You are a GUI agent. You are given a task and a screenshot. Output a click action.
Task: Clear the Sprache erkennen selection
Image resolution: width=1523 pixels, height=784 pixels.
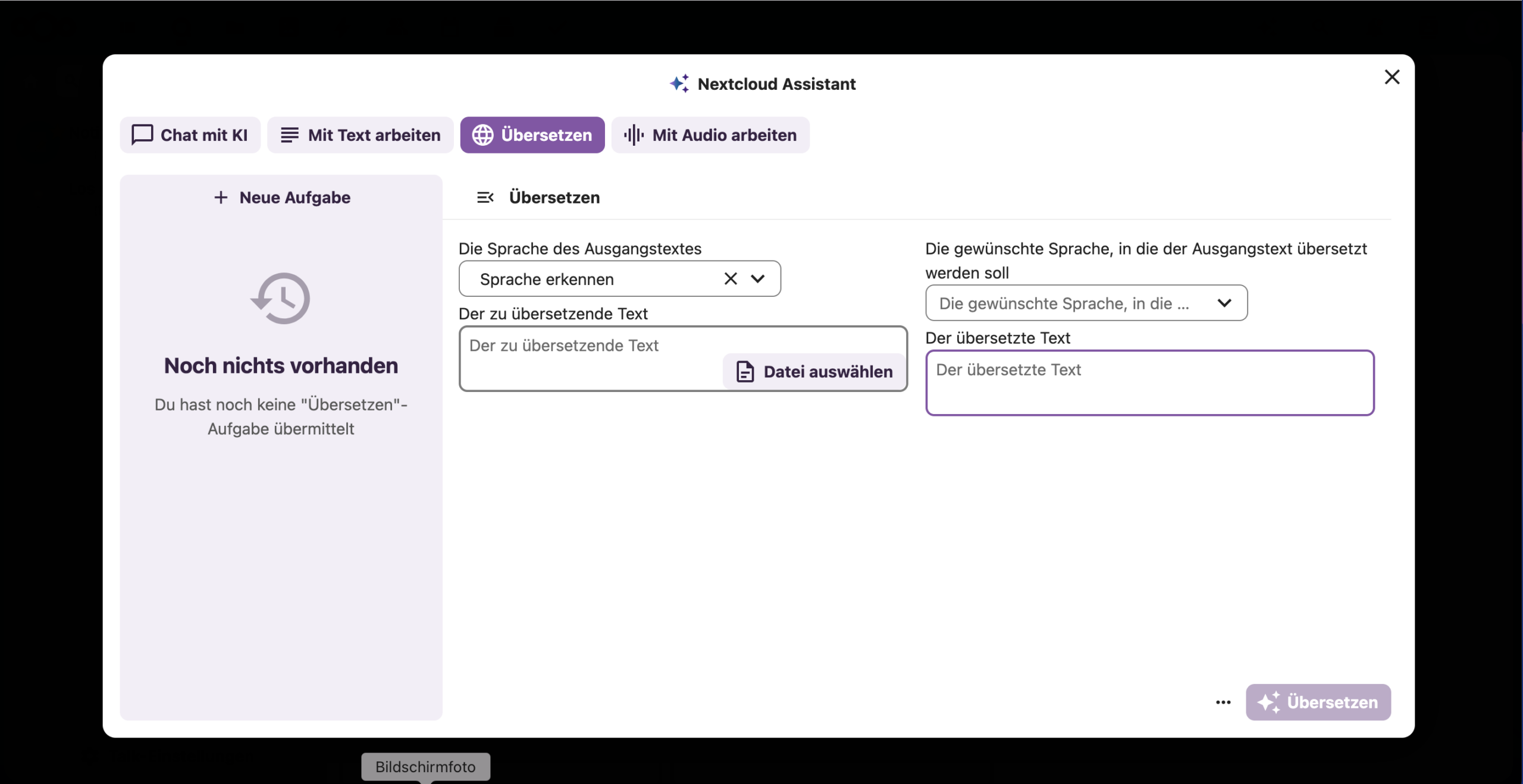[x=731, y=278]
